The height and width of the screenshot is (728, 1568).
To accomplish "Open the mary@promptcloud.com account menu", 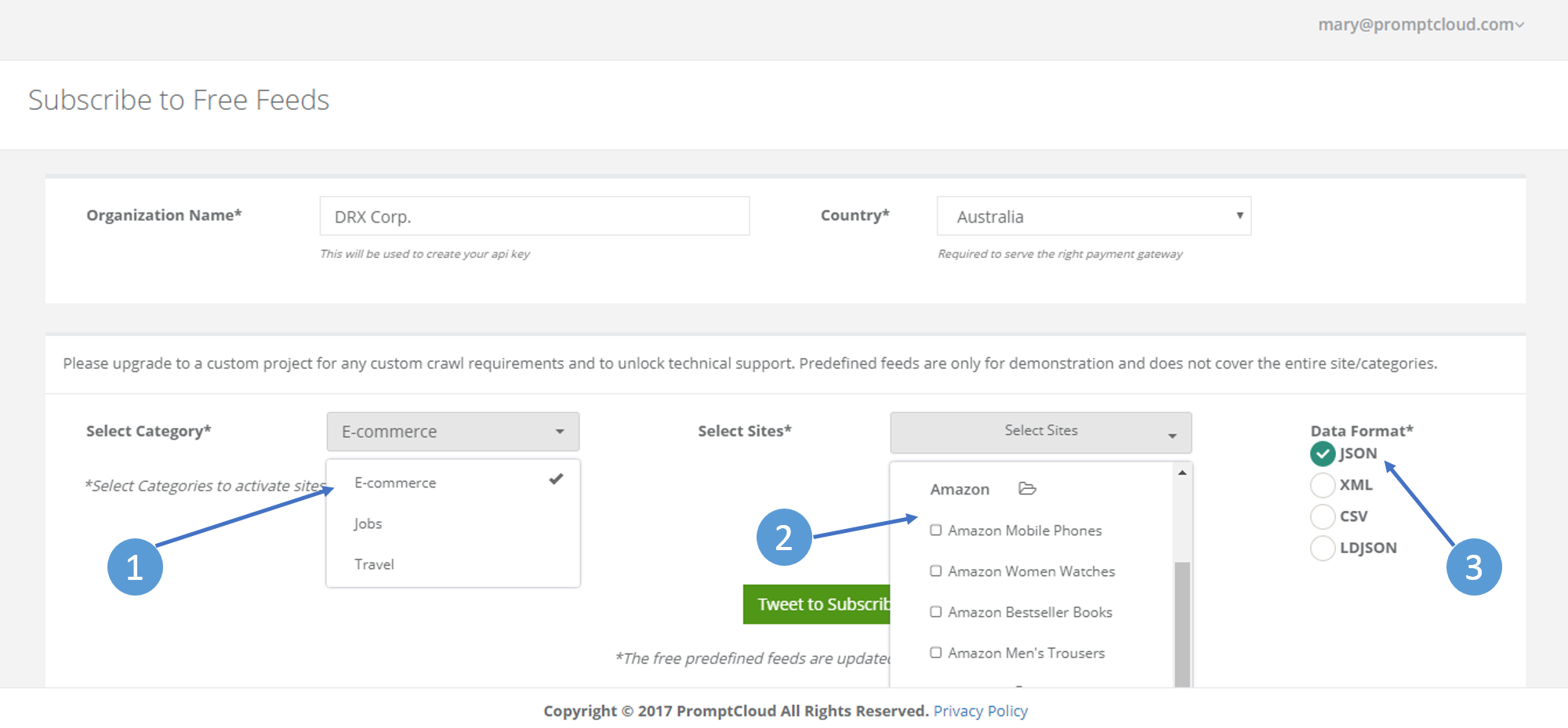I will (x=1421, y=24).
